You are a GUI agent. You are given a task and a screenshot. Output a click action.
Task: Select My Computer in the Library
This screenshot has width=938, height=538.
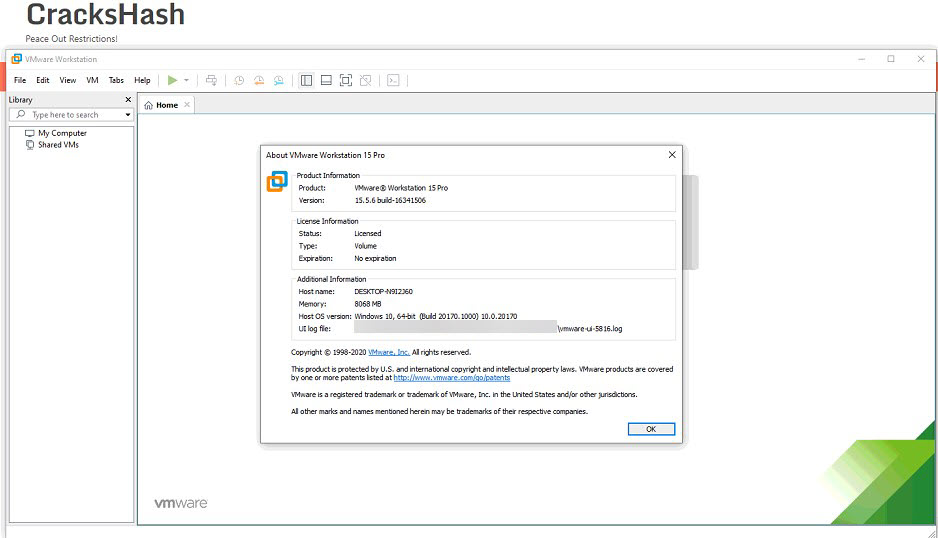point(62,133)
